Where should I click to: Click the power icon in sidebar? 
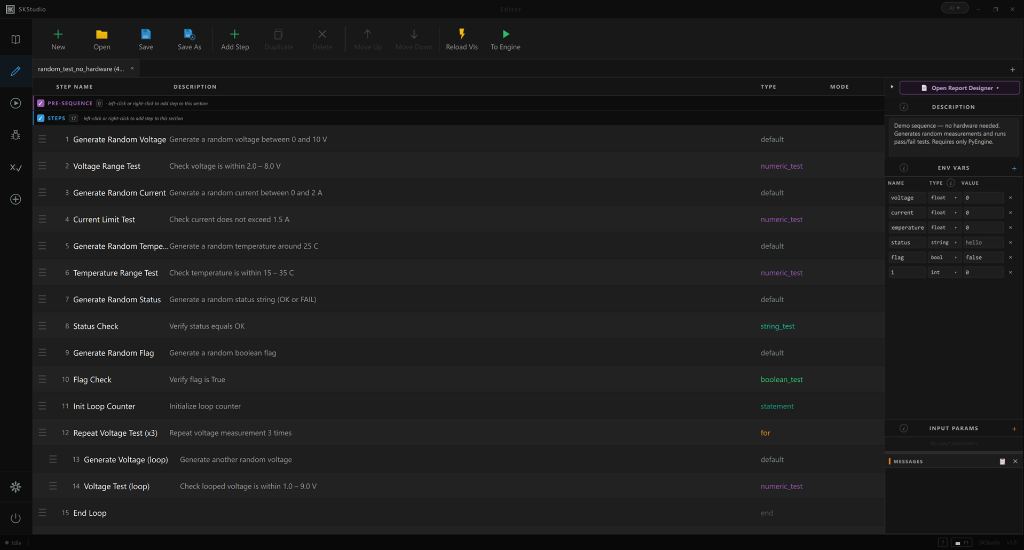(x=16, y=518)
